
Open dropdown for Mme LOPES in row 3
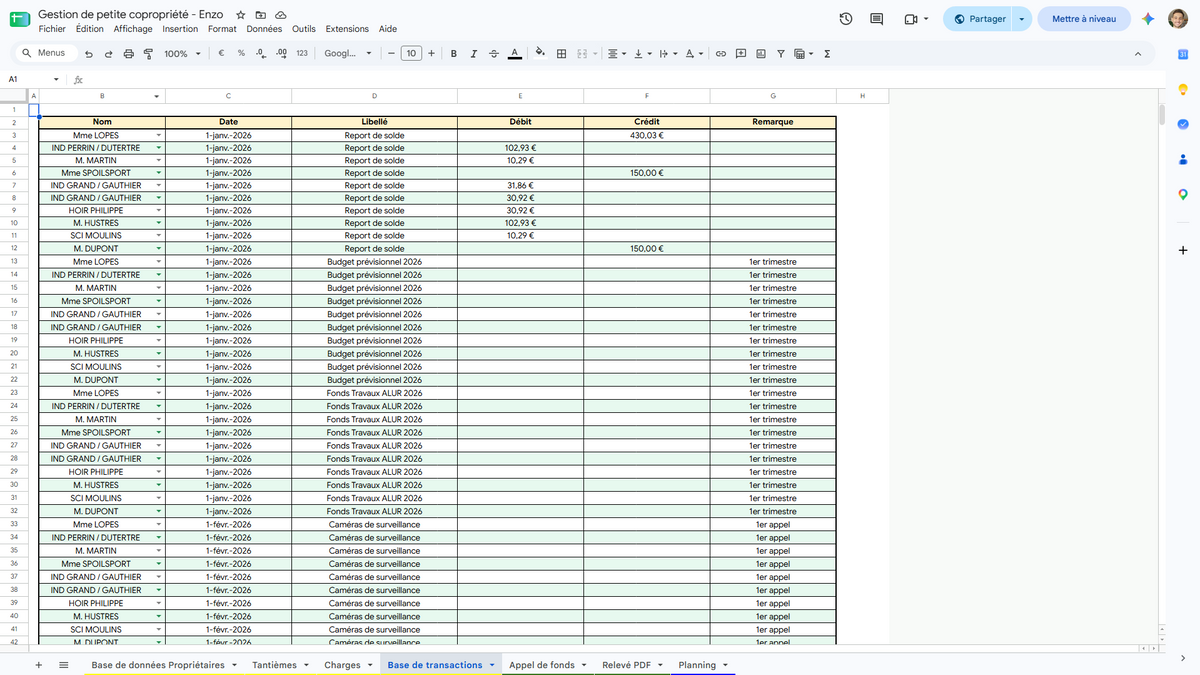tap(158, 135)
